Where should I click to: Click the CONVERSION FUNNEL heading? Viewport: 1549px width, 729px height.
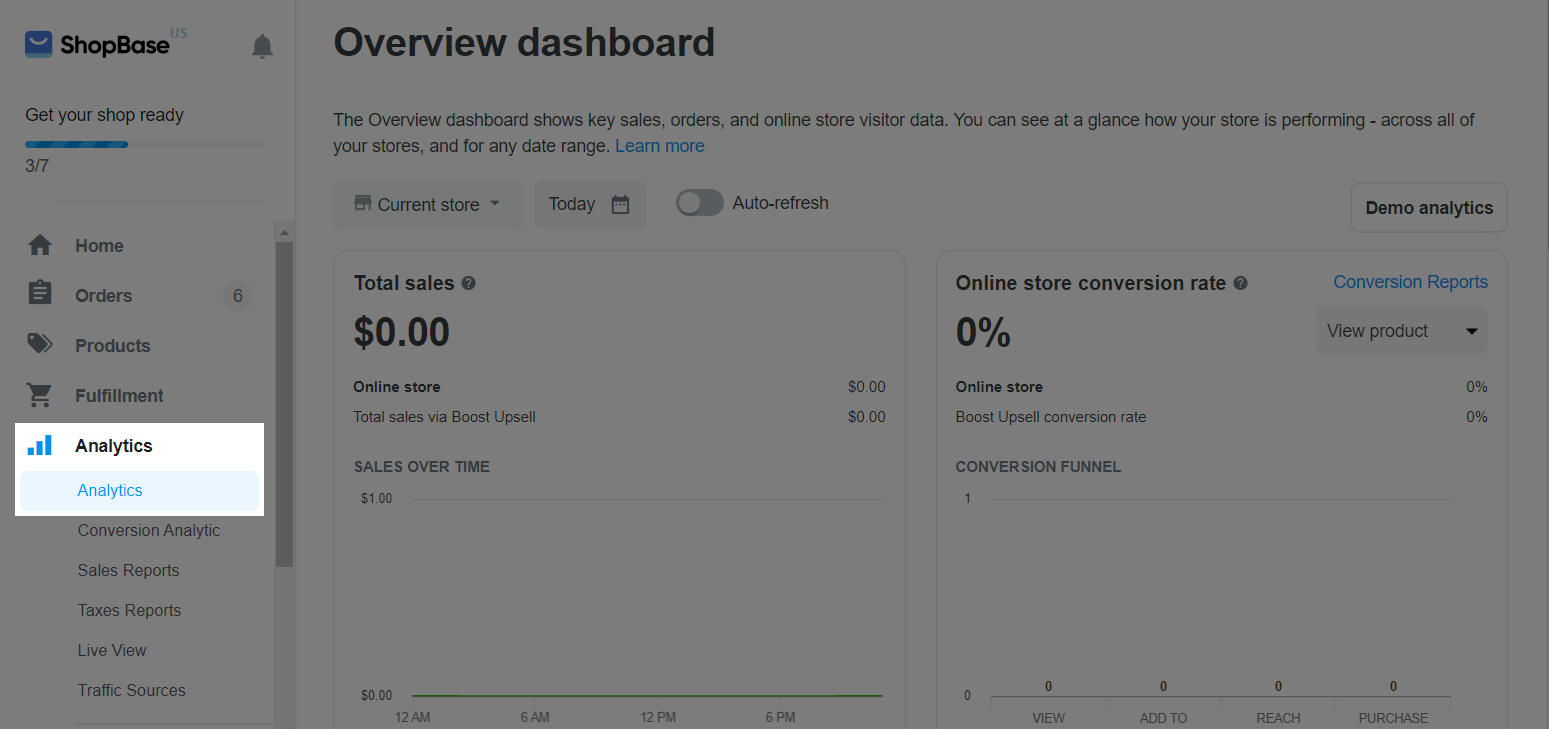point(1038,466)
